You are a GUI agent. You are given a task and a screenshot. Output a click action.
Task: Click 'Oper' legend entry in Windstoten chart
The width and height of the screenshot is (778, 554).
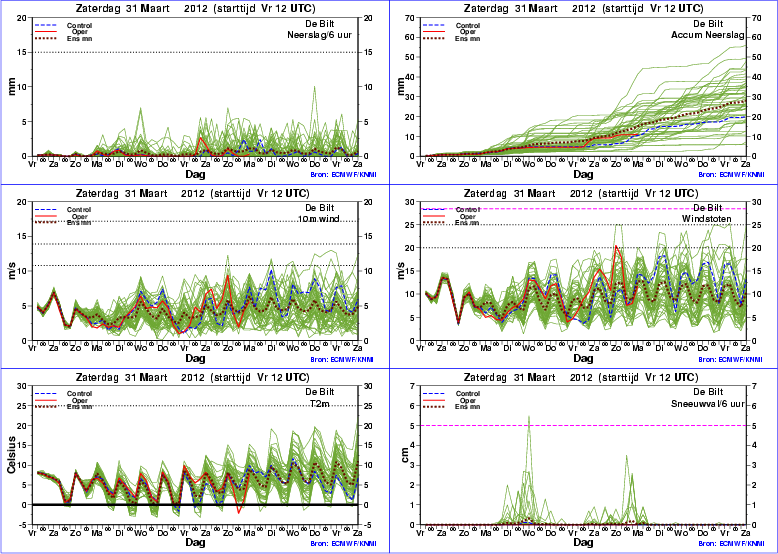[x=468, y=216]
